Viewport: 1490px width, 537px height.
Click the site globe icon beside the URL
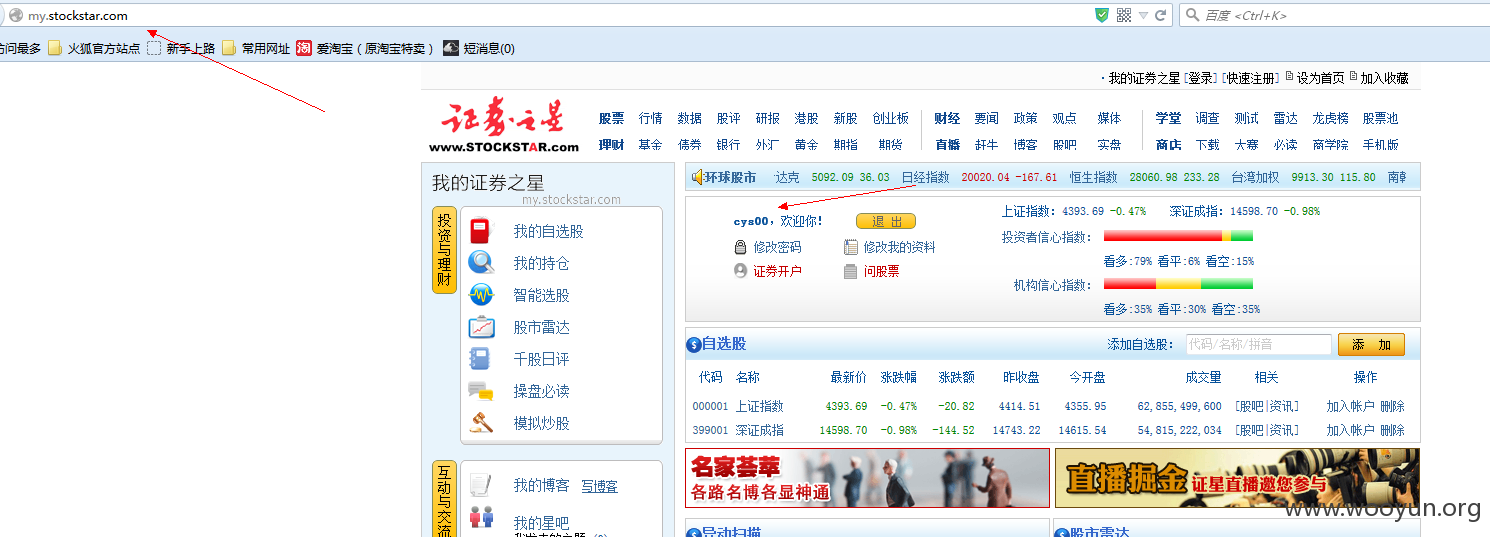coord(16,15)
